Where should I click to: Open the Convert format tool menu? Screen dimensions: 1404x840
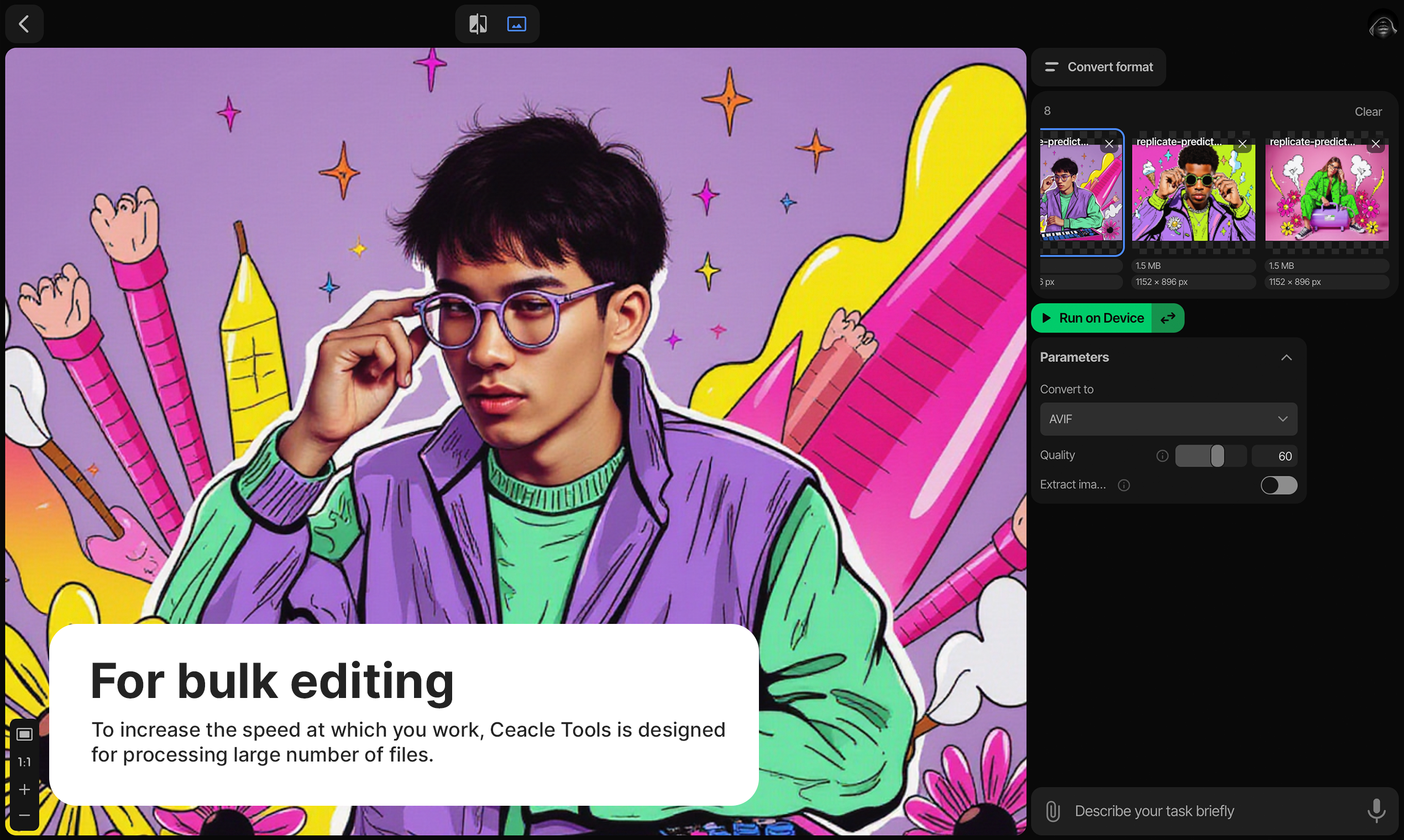(x=1098, y=67)
